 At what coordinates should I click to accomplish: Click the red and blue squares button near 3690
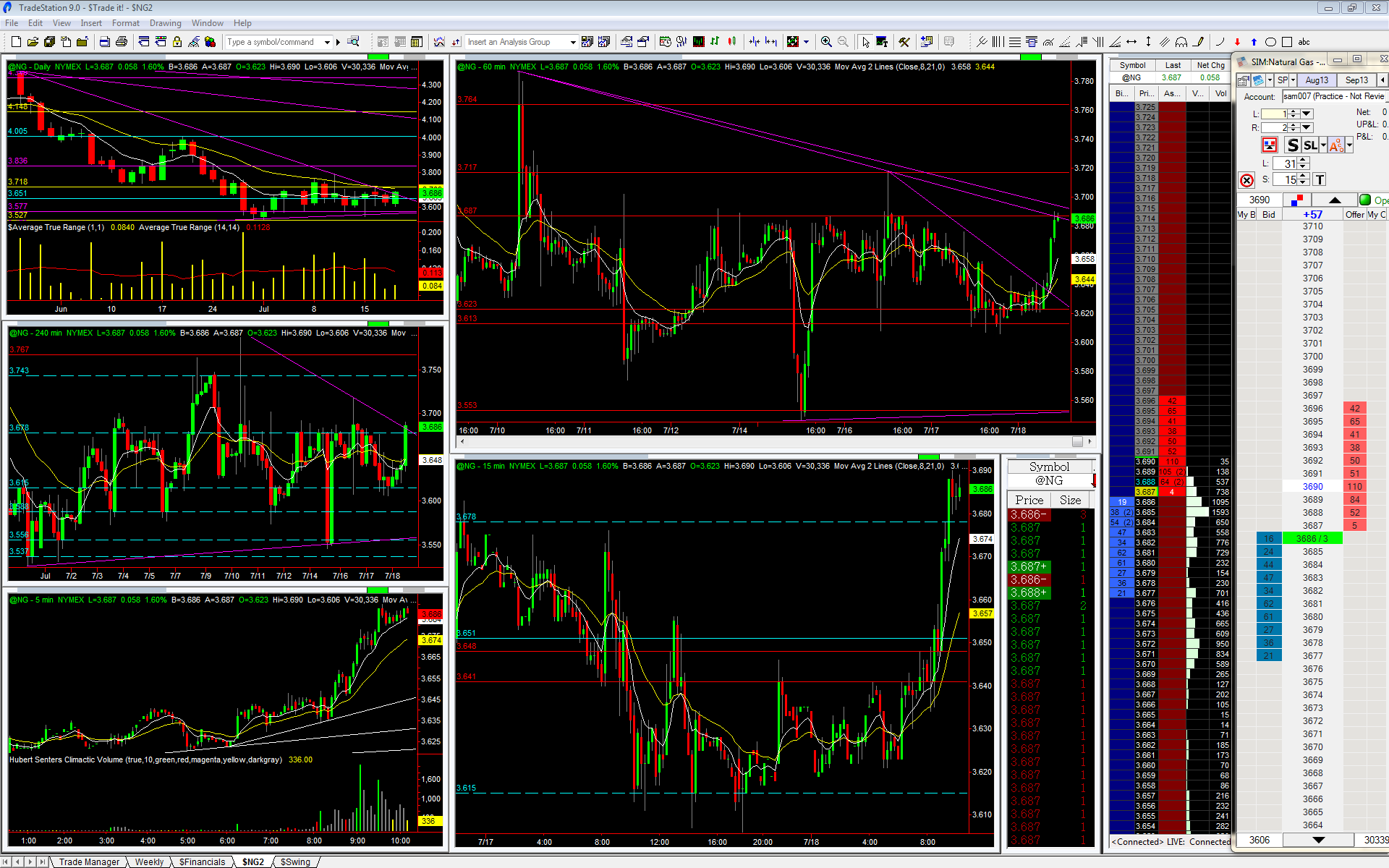coord(1297,200)
